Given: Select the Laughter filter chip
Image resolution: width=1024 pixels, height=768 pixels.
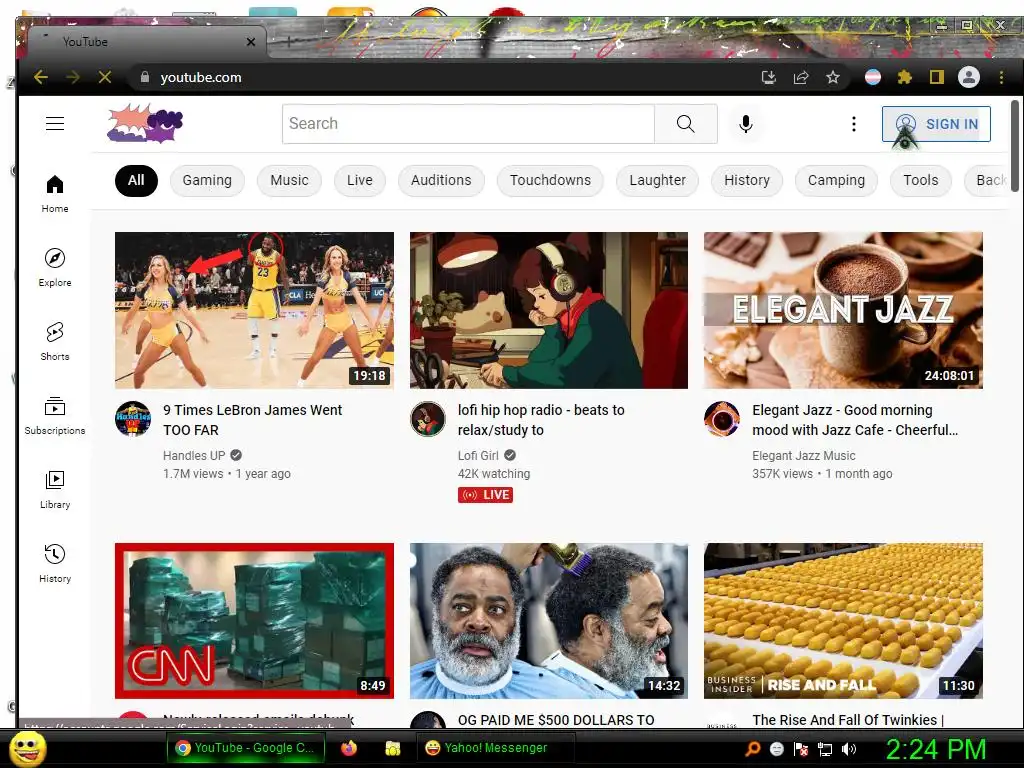Looking at the screenshot, I should (657, 180).
